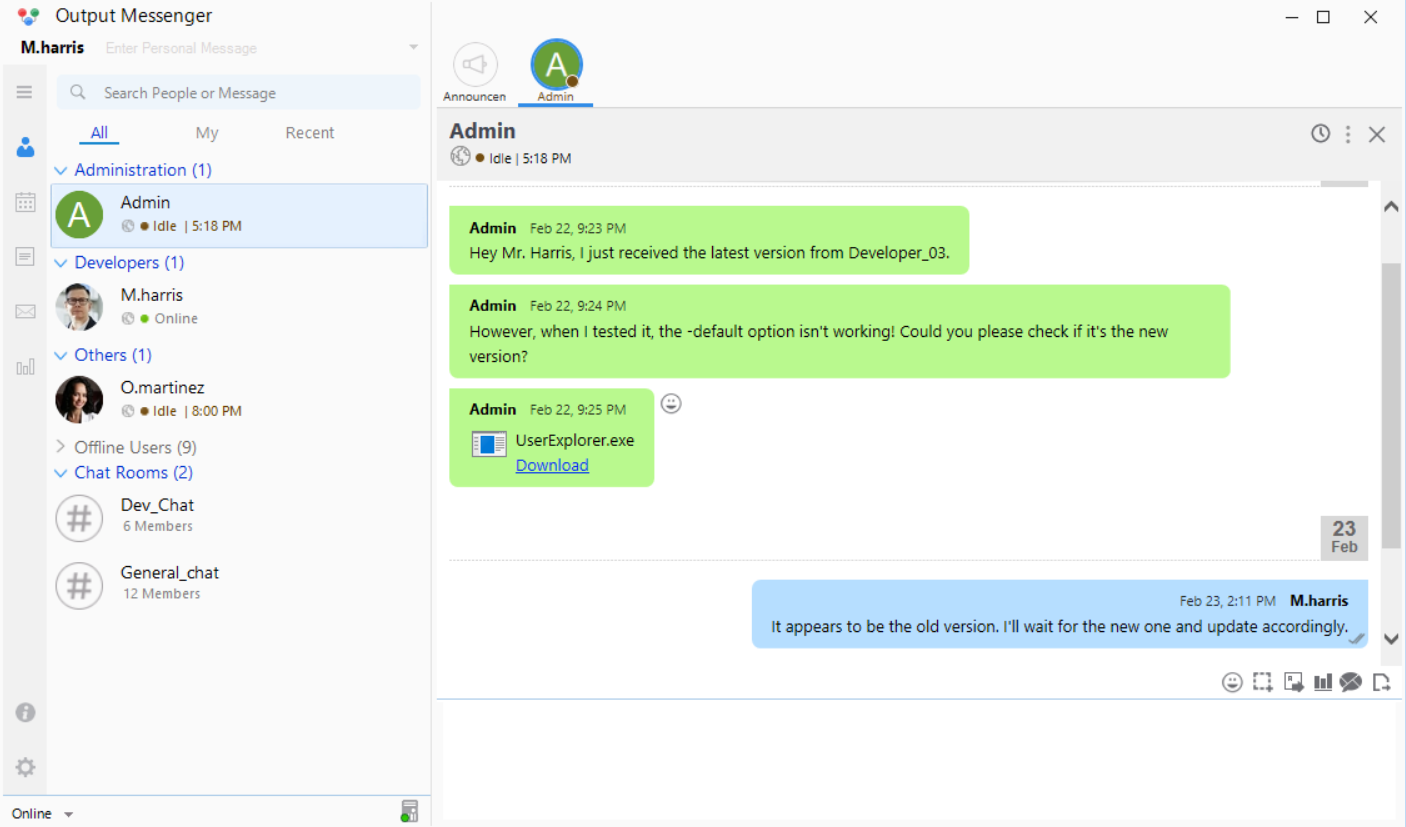This screenshot has height=827, width=1406.
Task: Close the Admin chat with the X
Action: pos(1377,134)
